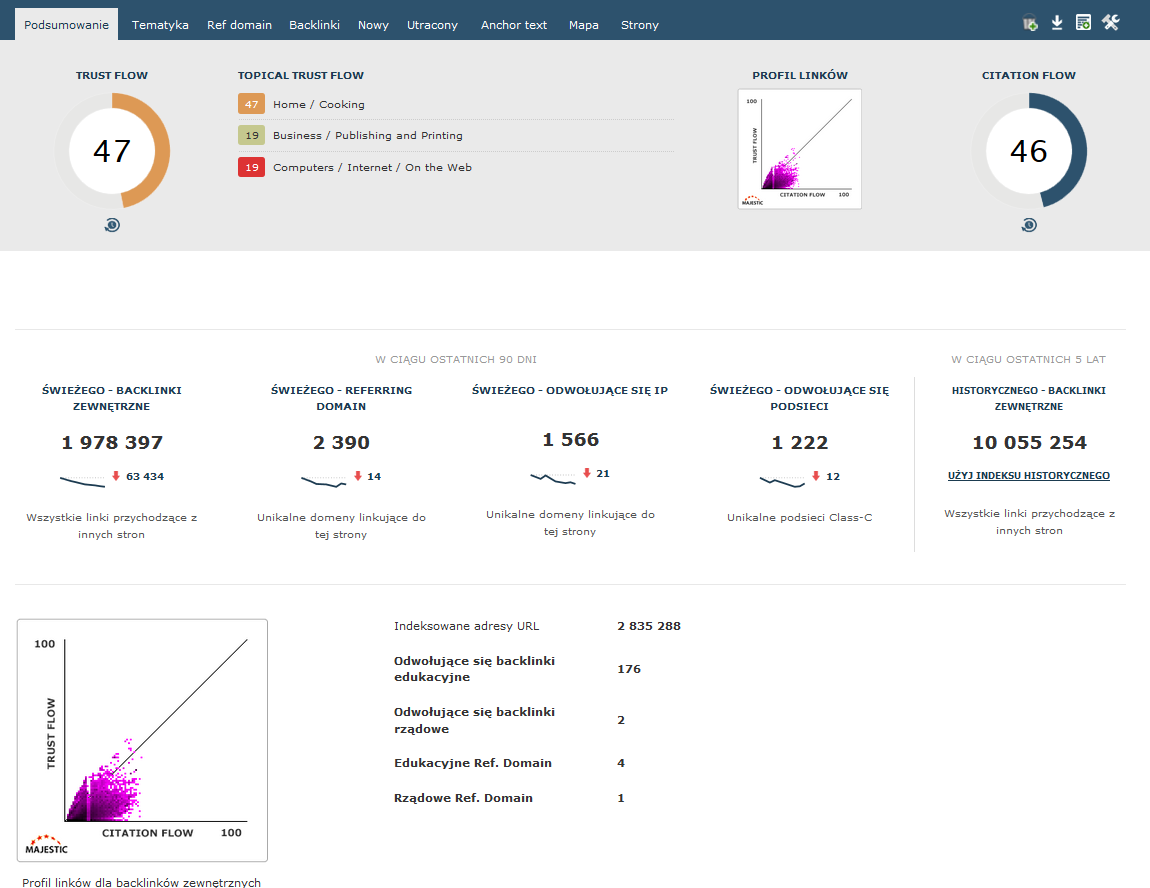Click the red 19 topic badge

tap(251, 167)
